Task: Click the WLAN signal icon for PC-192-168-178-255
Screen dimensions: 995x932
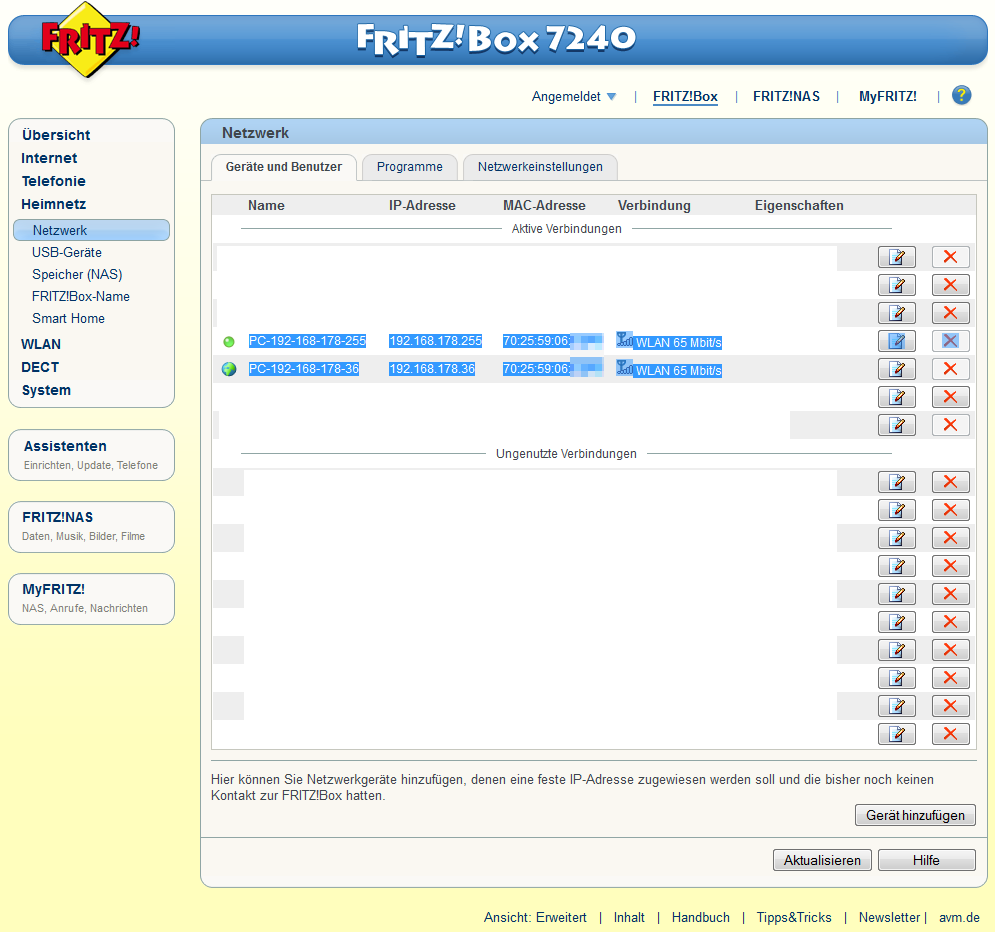Action: click(624, 339)
